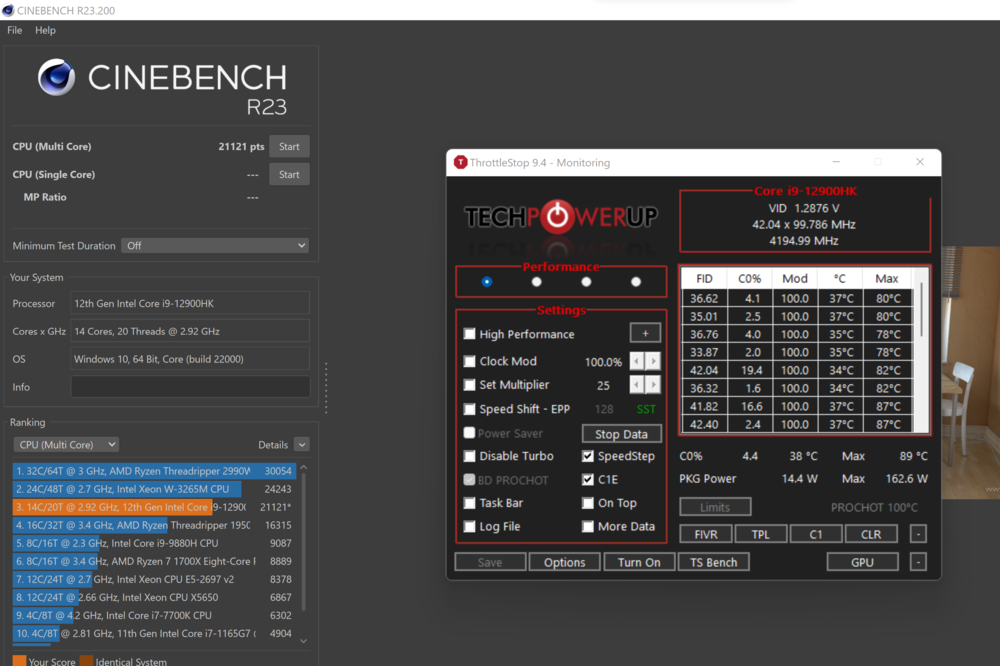Click the minus button next to GPU

[918, 562]
